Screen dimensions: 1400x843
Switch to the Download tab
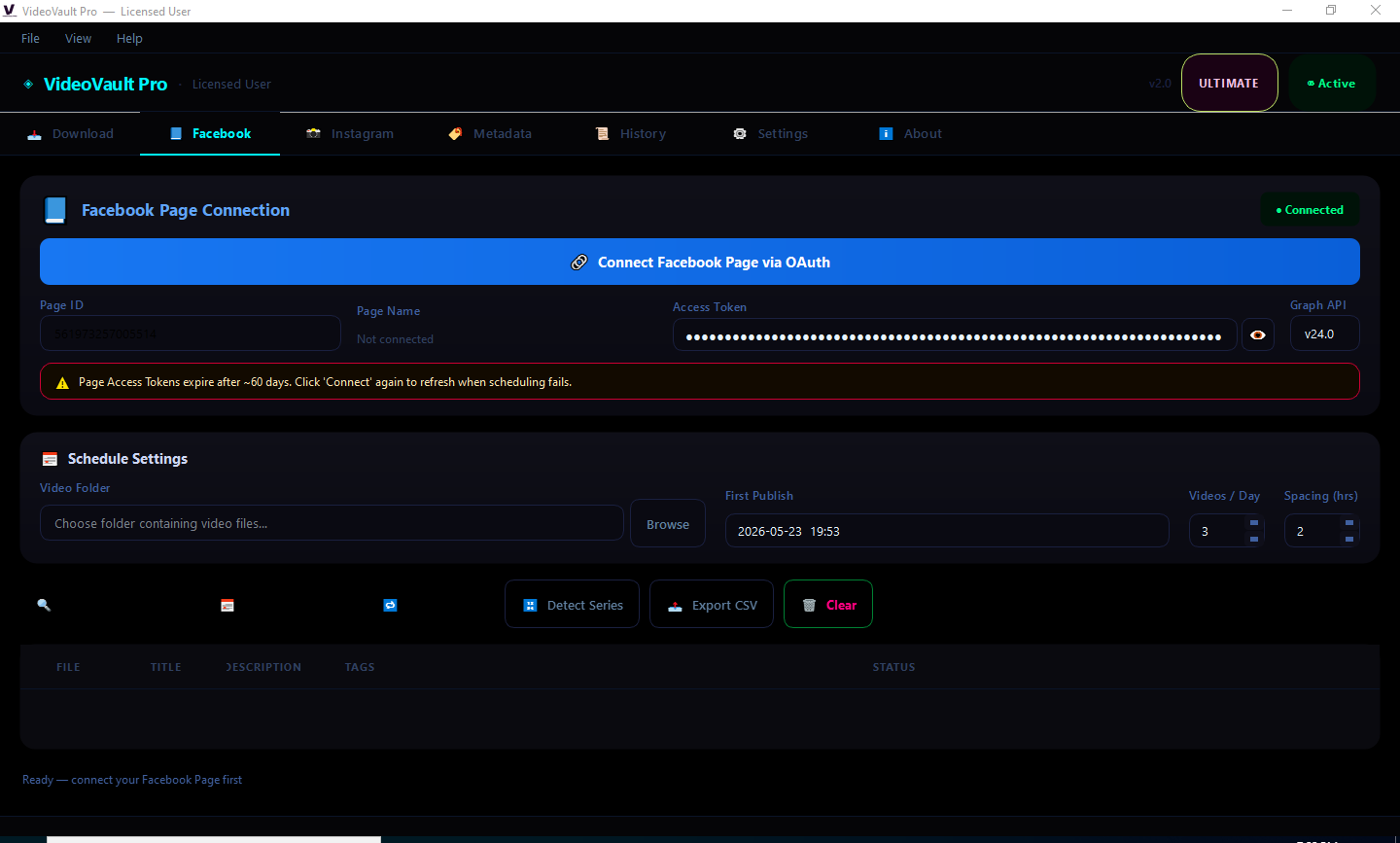point(70,134)
